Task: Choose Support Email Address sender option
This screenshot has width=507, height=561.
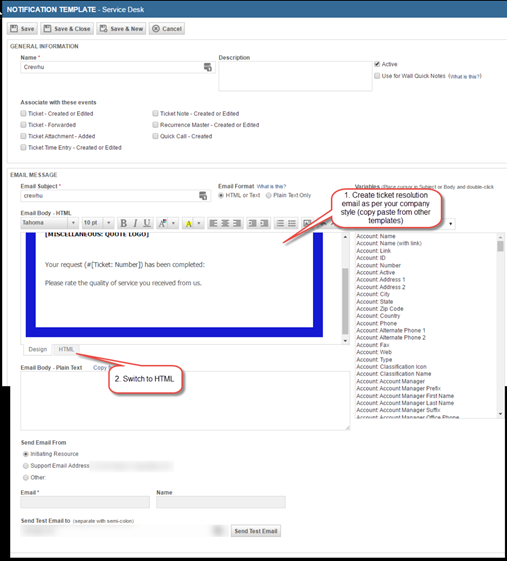Action: [25, 466]
